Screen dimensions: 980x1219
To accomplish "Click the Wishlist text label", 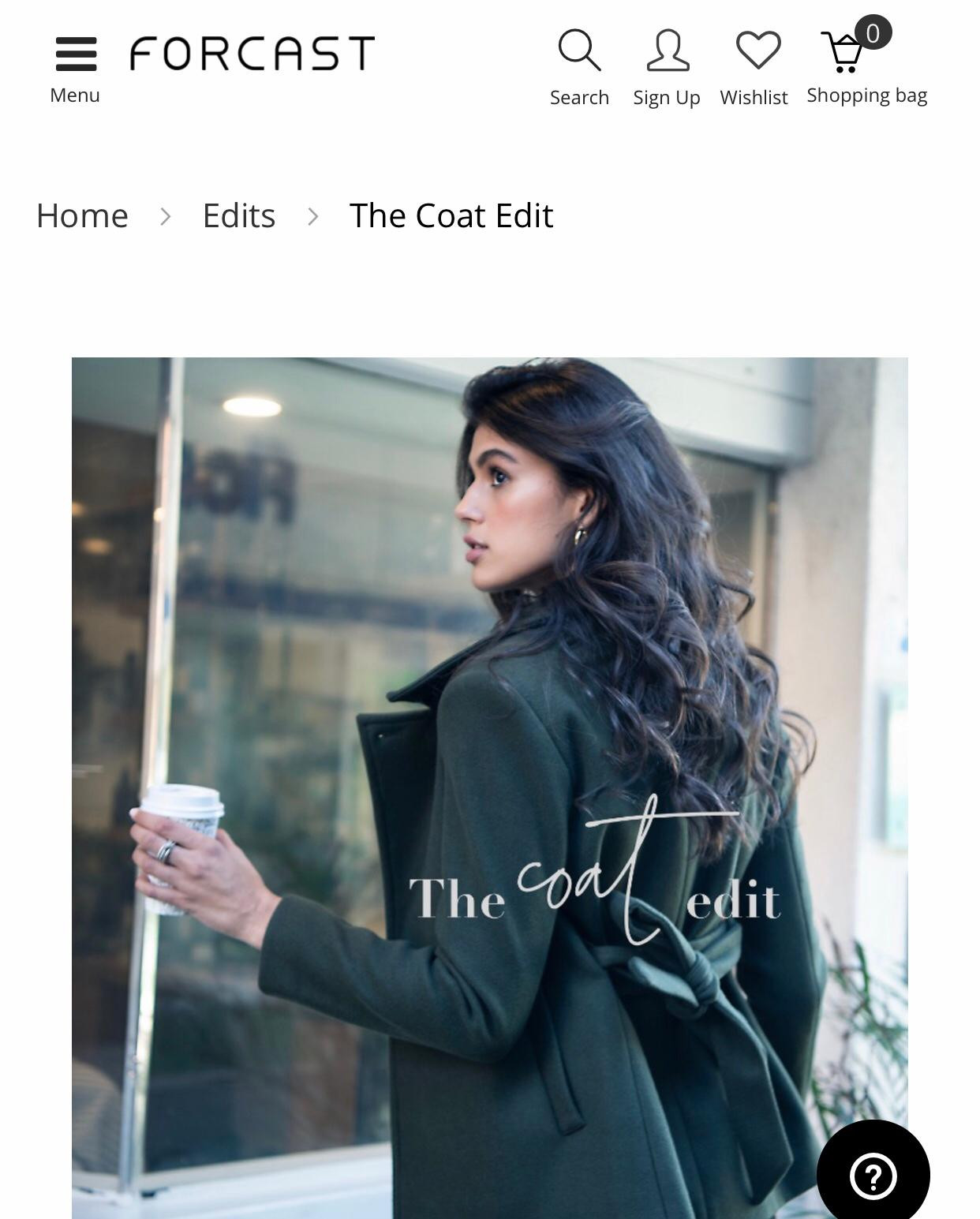I will (x=754, y=98).
